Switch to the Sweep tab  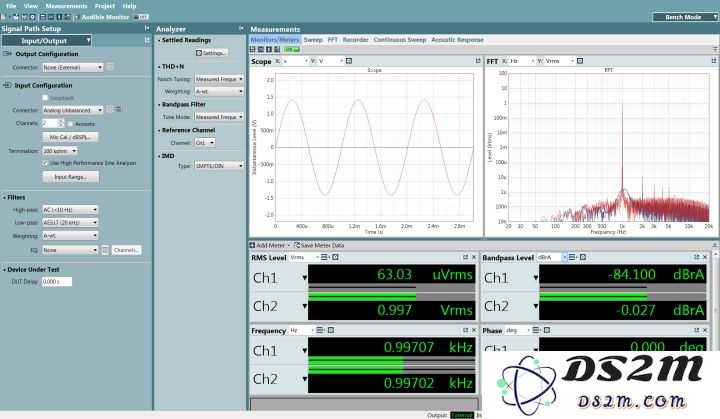coord(313,40)
